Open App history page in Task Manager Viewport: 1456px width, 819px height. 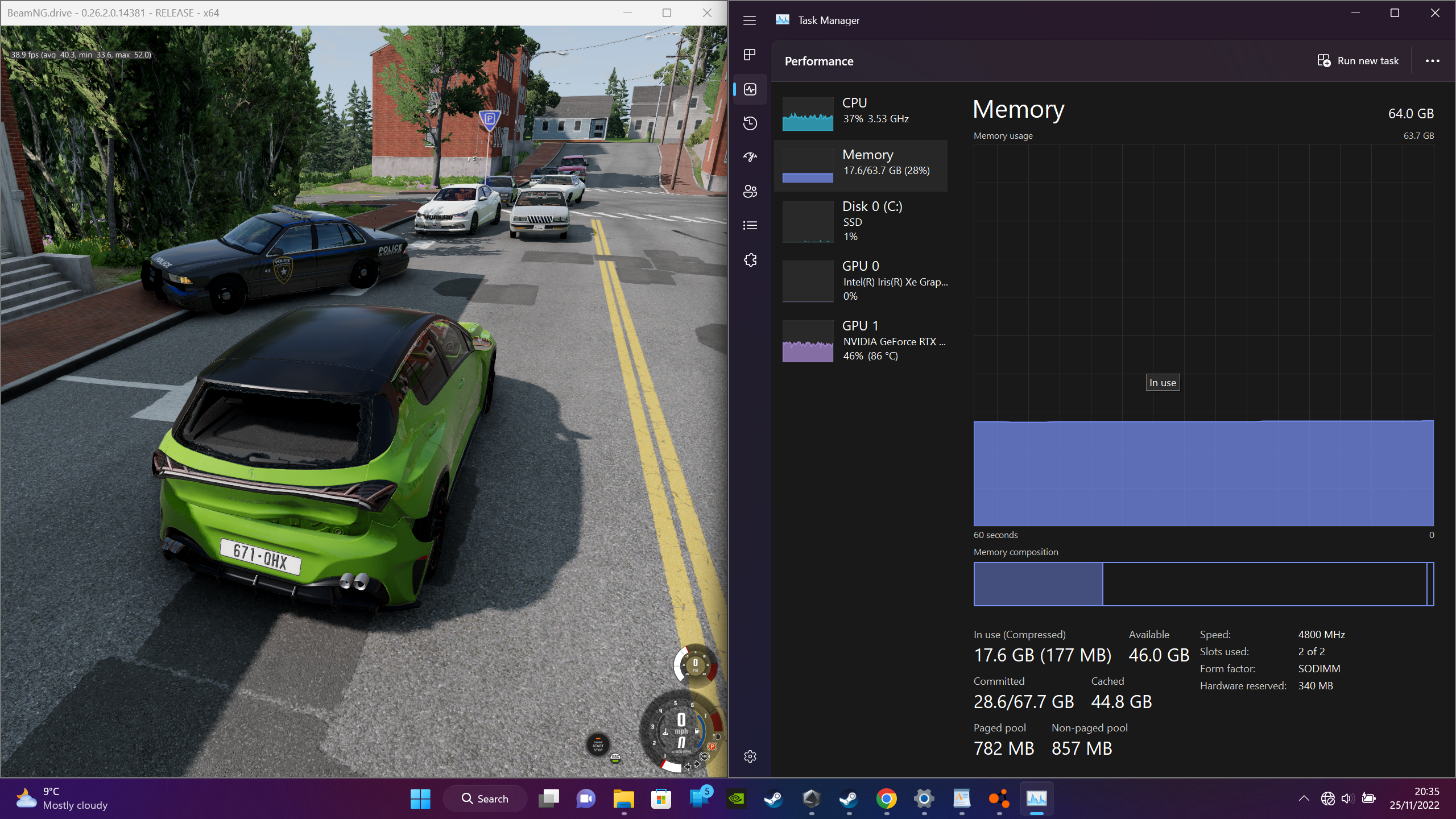point(750,123)
